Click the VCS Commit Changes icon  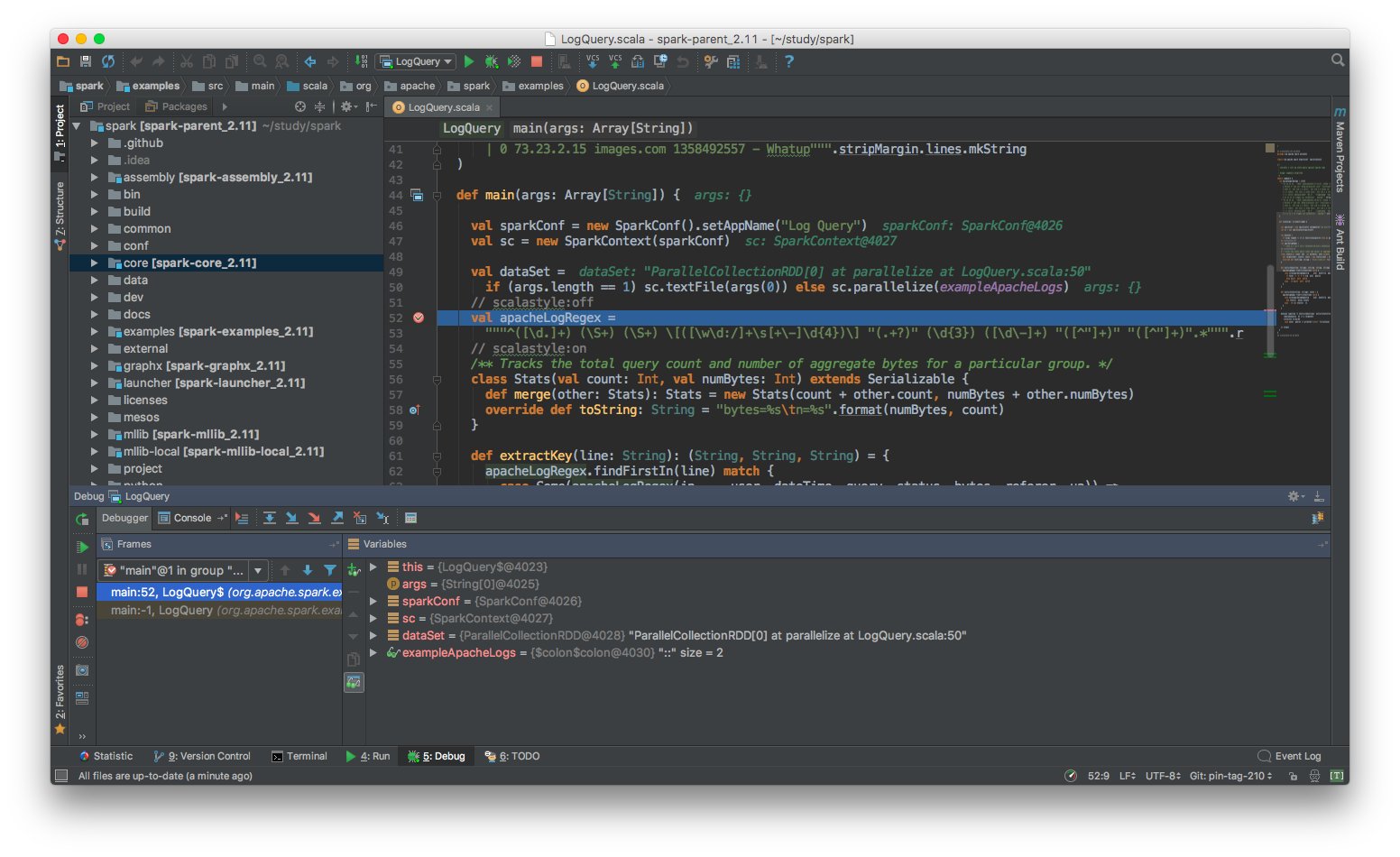615,61
